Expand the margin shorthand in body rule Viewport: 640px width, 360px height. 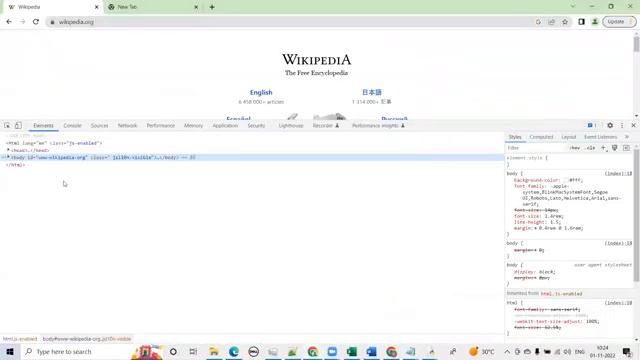click(536, 228)
